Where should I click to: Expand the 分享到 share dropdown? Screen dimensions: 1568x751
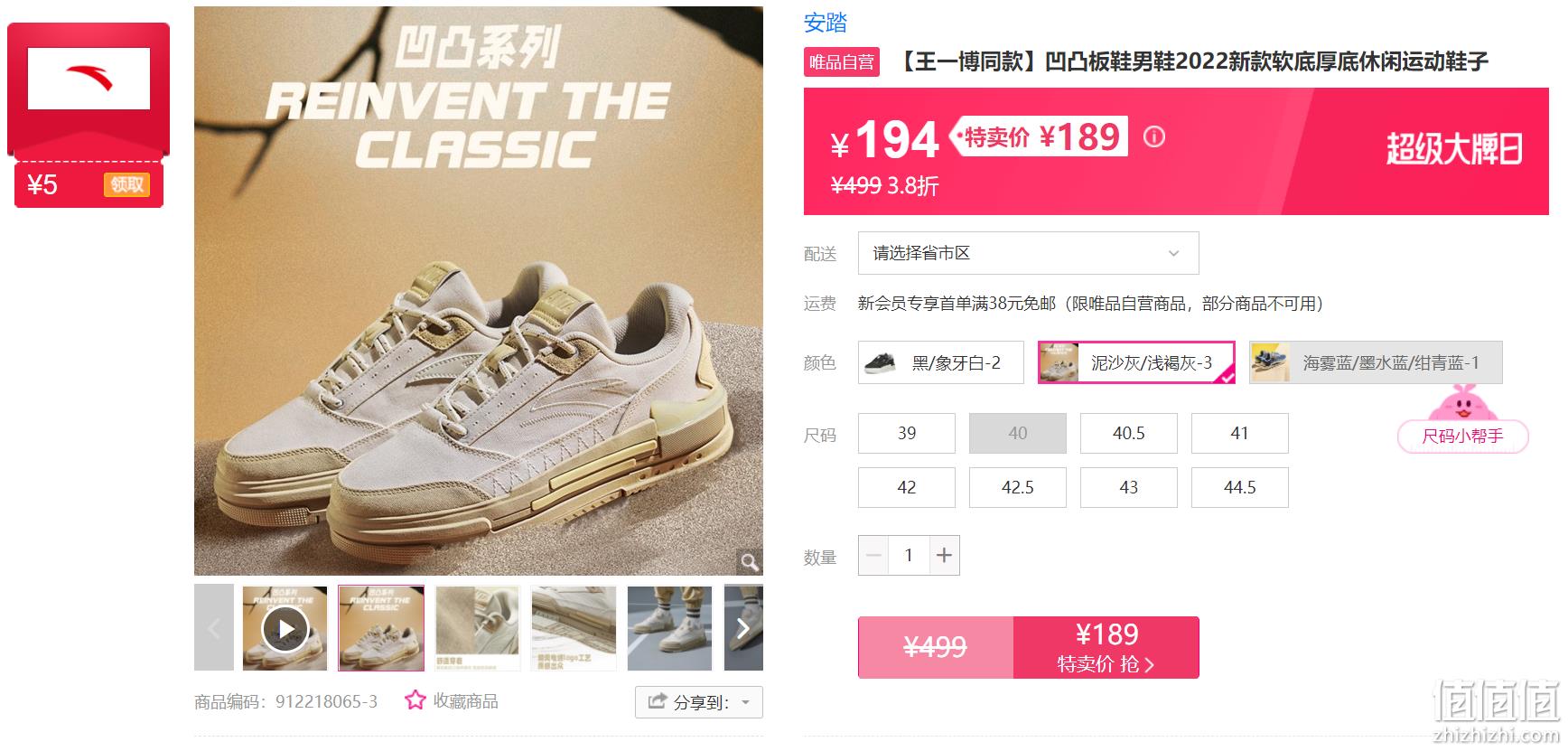coord(699,702)
